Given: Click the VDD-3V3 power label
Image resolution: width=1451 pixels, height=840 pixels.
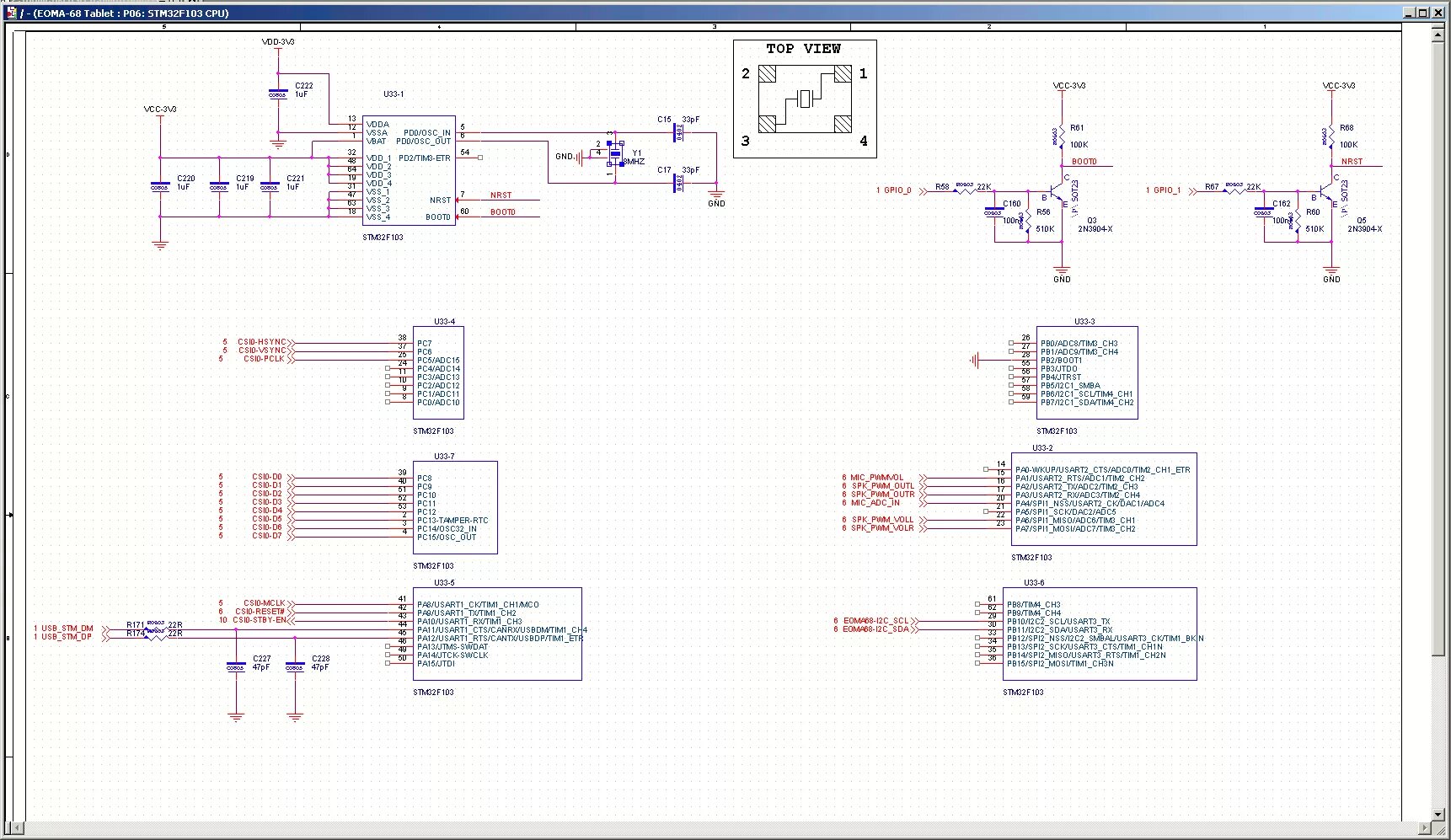Looking at the screenshot, I should (278, 41).
